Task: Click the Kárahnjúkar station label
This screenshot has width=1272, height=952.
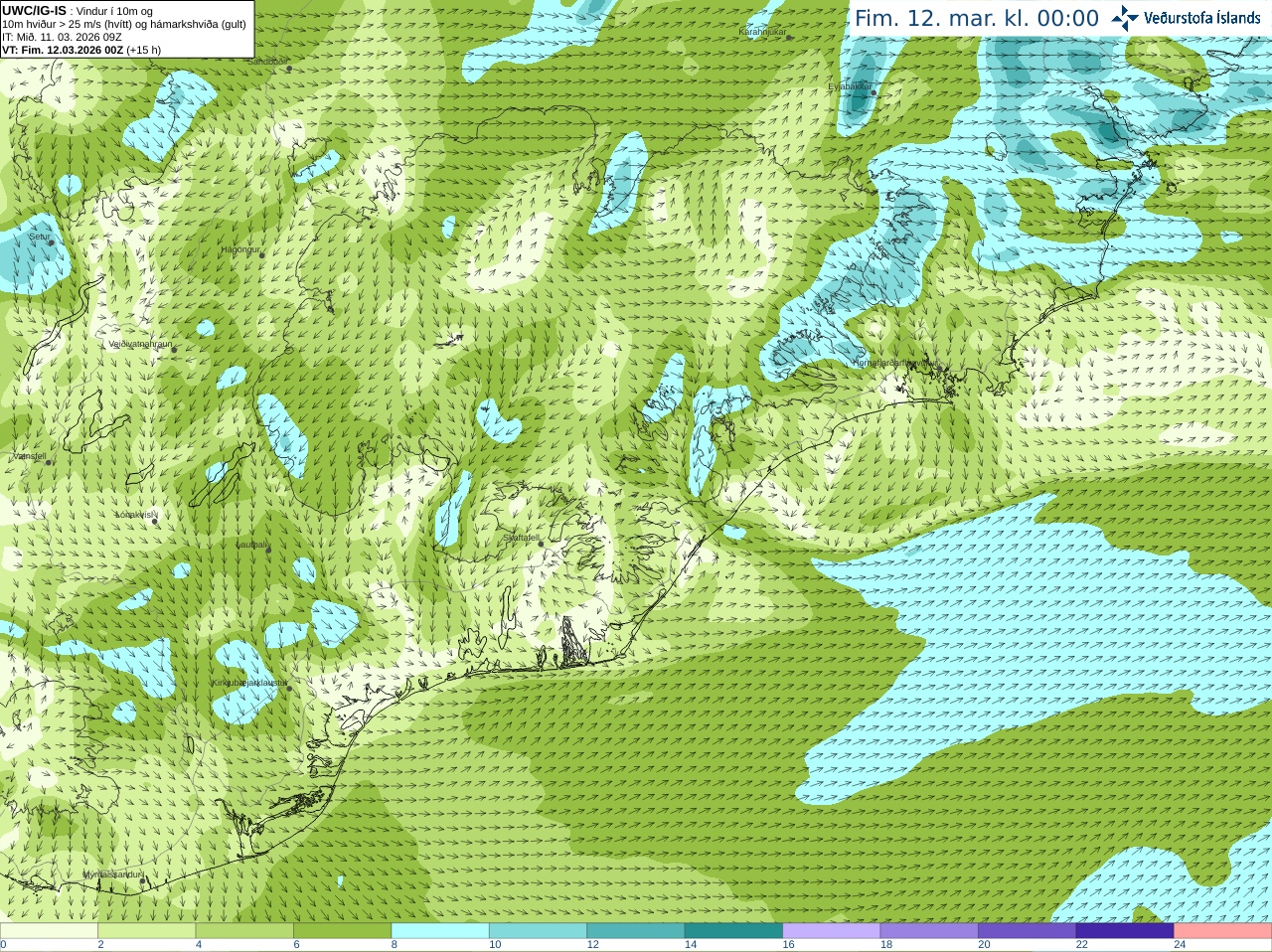Action: click(x=762, y=32)
